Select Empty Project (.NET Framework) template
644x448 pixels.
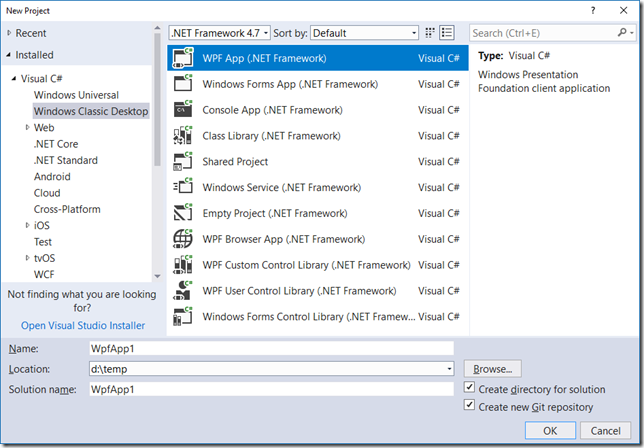coord(317,213)
